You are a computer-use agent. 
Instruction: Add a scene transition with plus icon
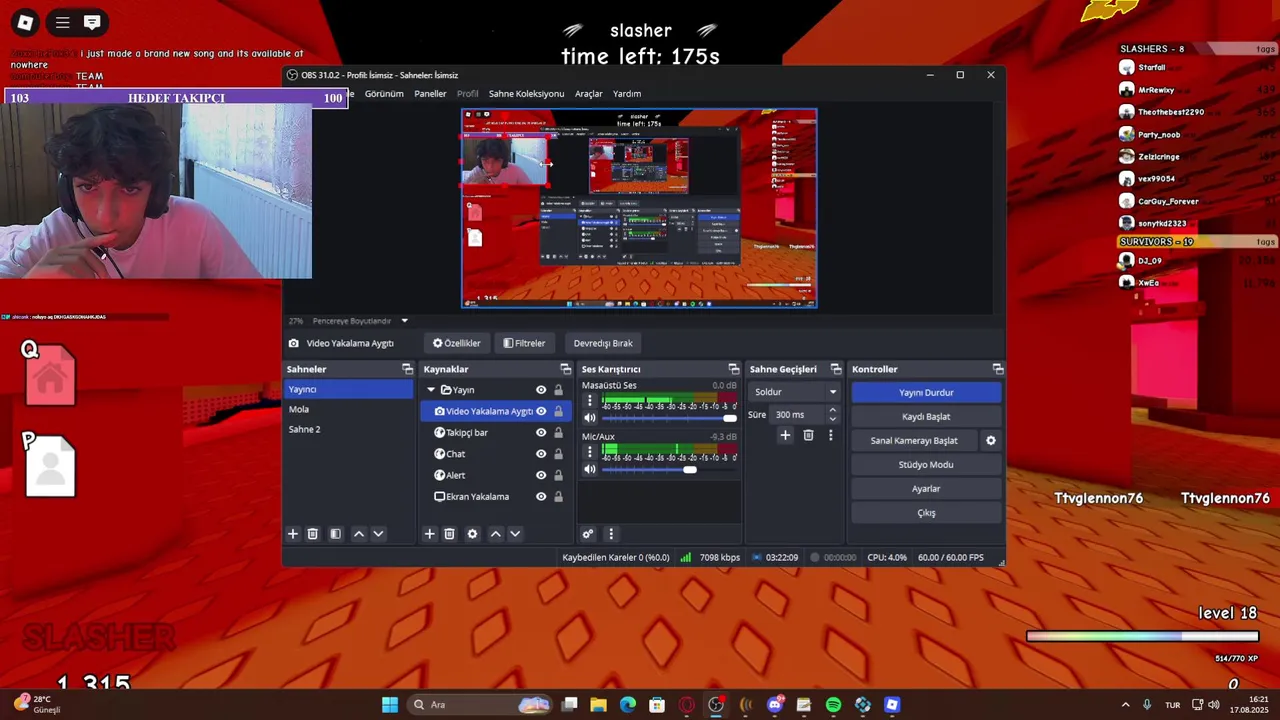coord(785,435)
